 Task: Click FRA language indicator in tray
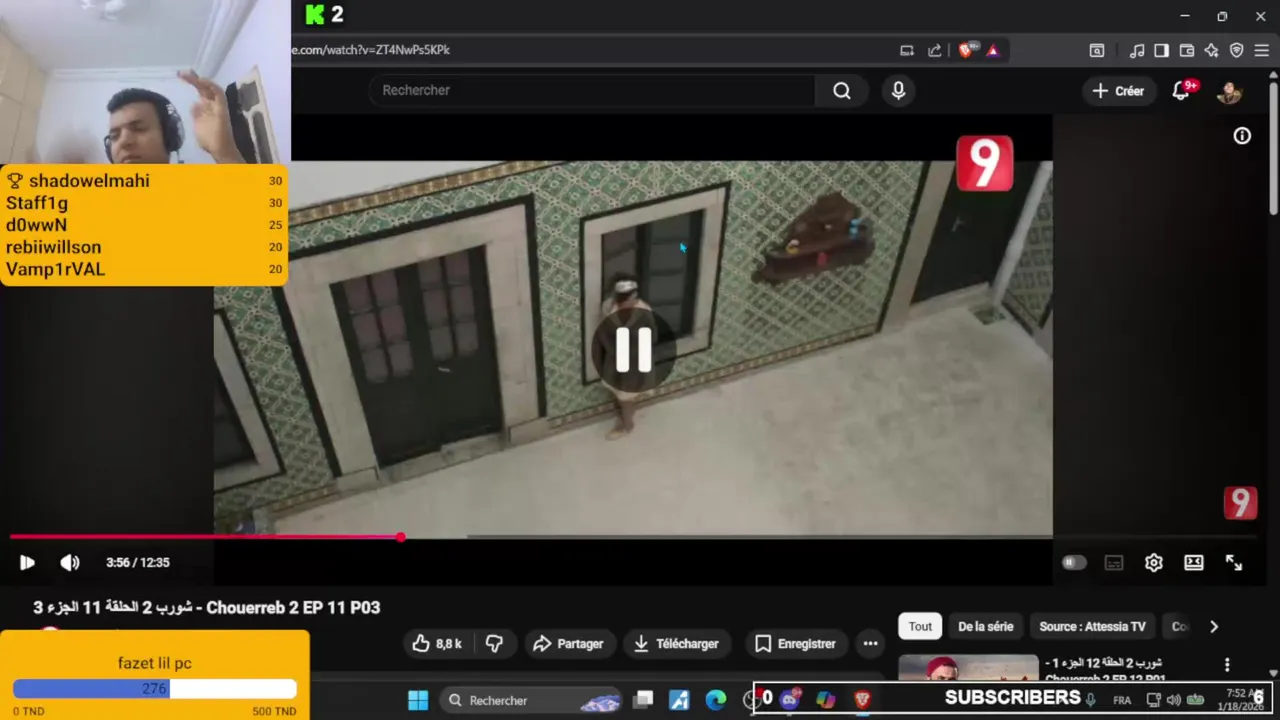[1122, 700]
